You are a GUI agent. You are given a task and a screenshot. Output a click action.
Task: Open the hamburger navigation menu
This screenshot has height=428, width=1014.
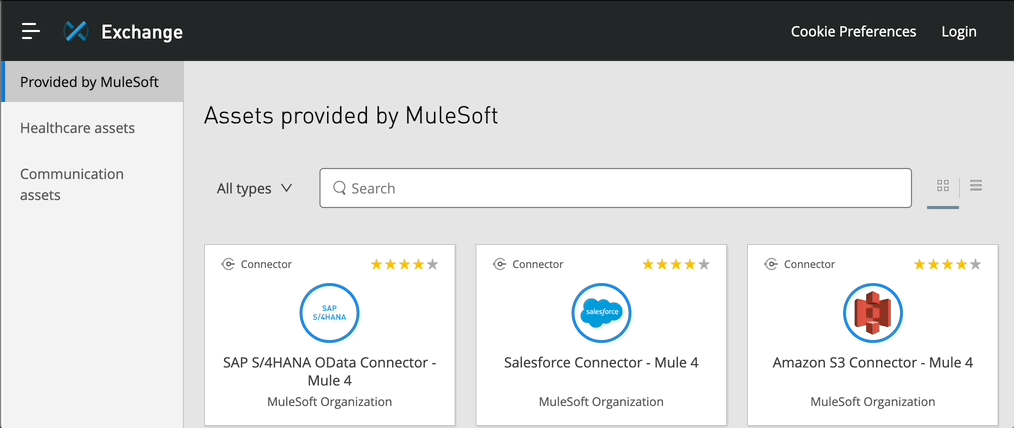[x=31, y=31]
